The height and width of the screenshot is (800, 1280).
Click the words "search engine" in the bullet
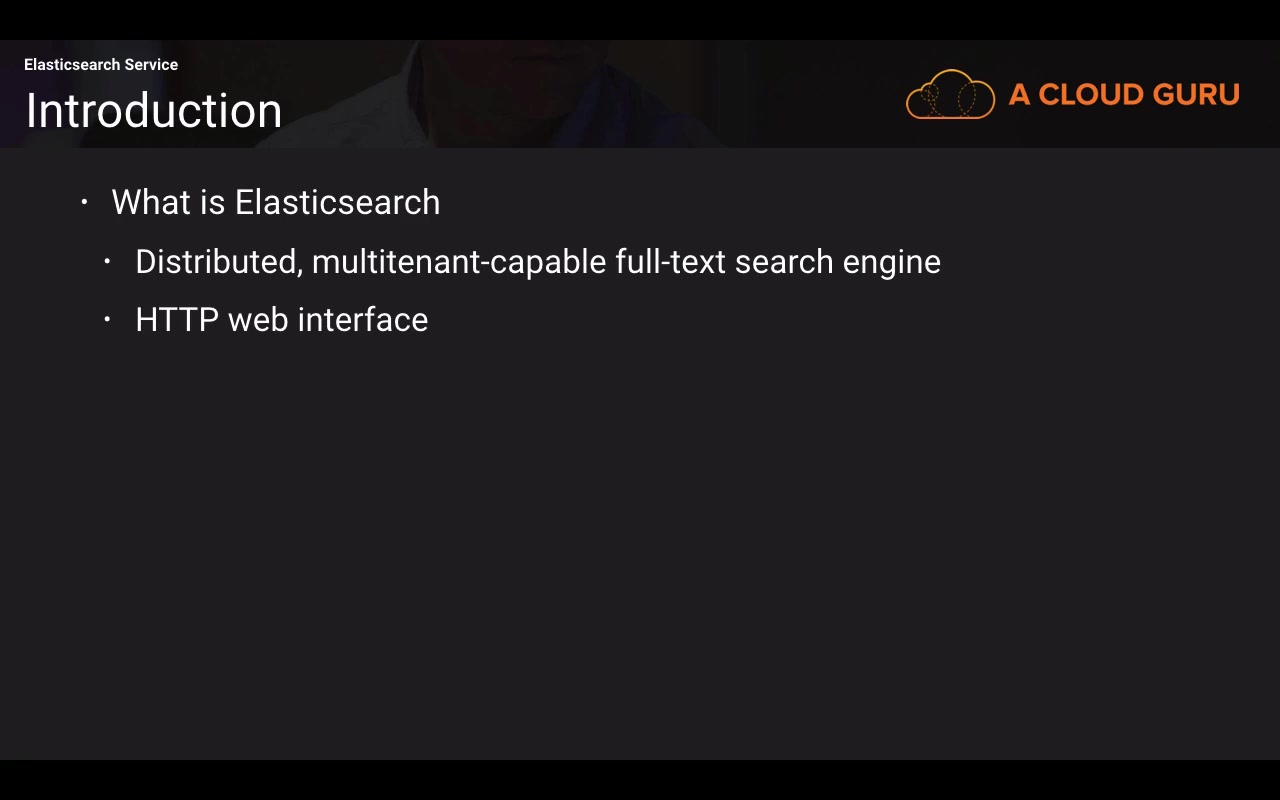pos(838,262)
